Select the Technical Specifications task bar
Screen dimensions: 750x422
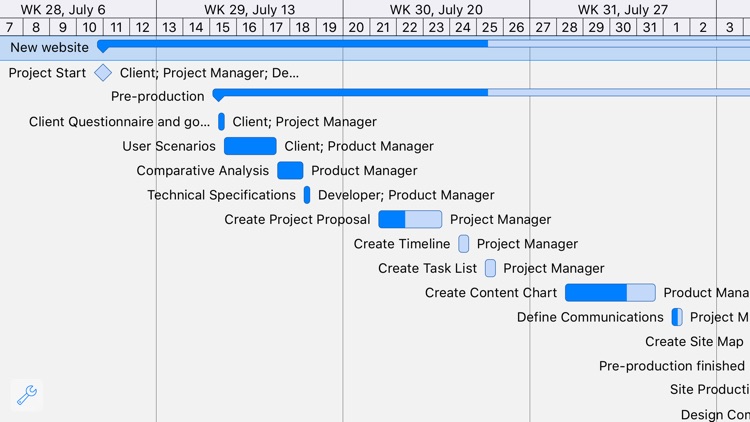point(307,195)
